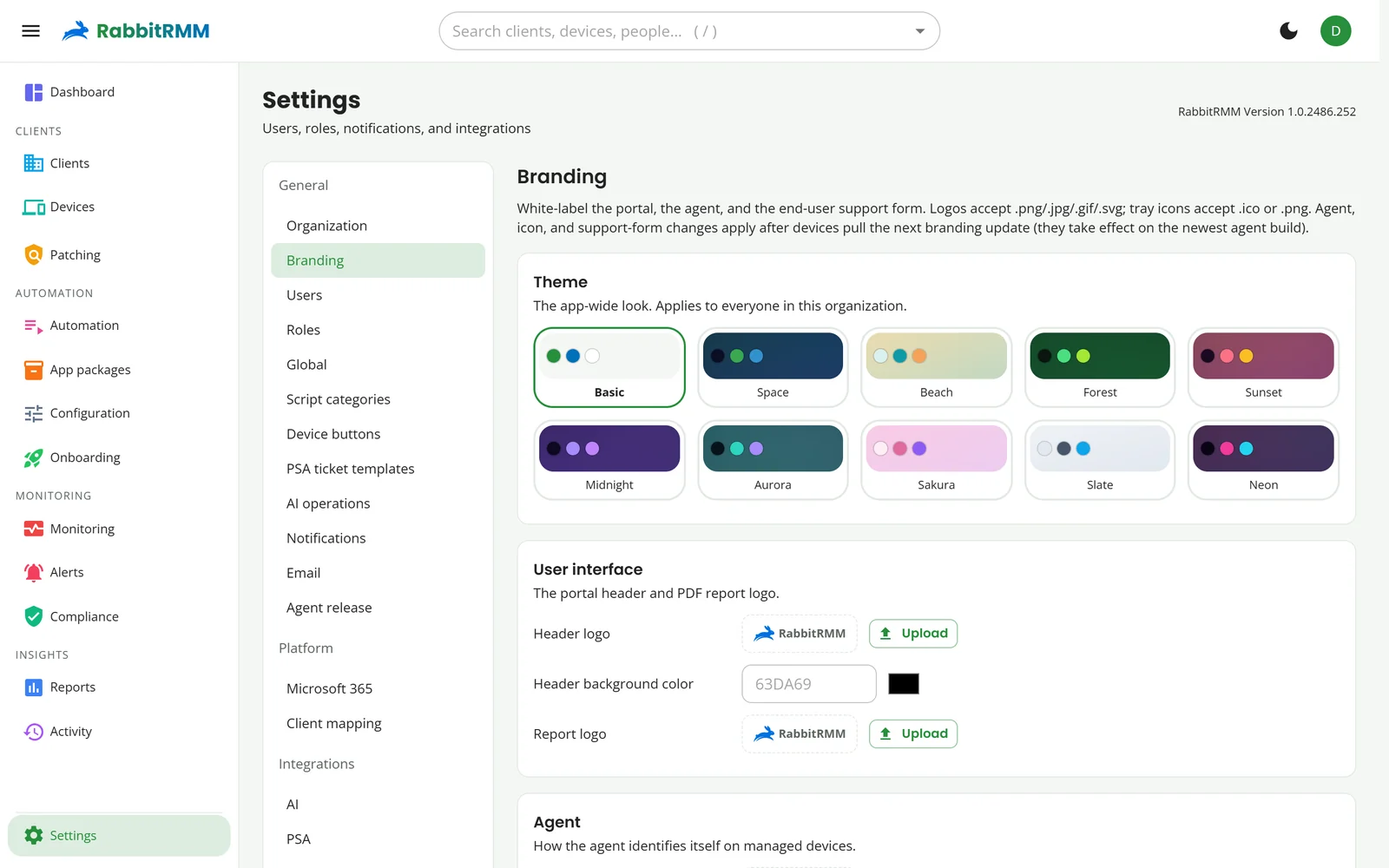Viewport: 1389px width, 868px height.
Task: Click the App packages box icon
Action: pyautogui.click(x=33, y=370)
